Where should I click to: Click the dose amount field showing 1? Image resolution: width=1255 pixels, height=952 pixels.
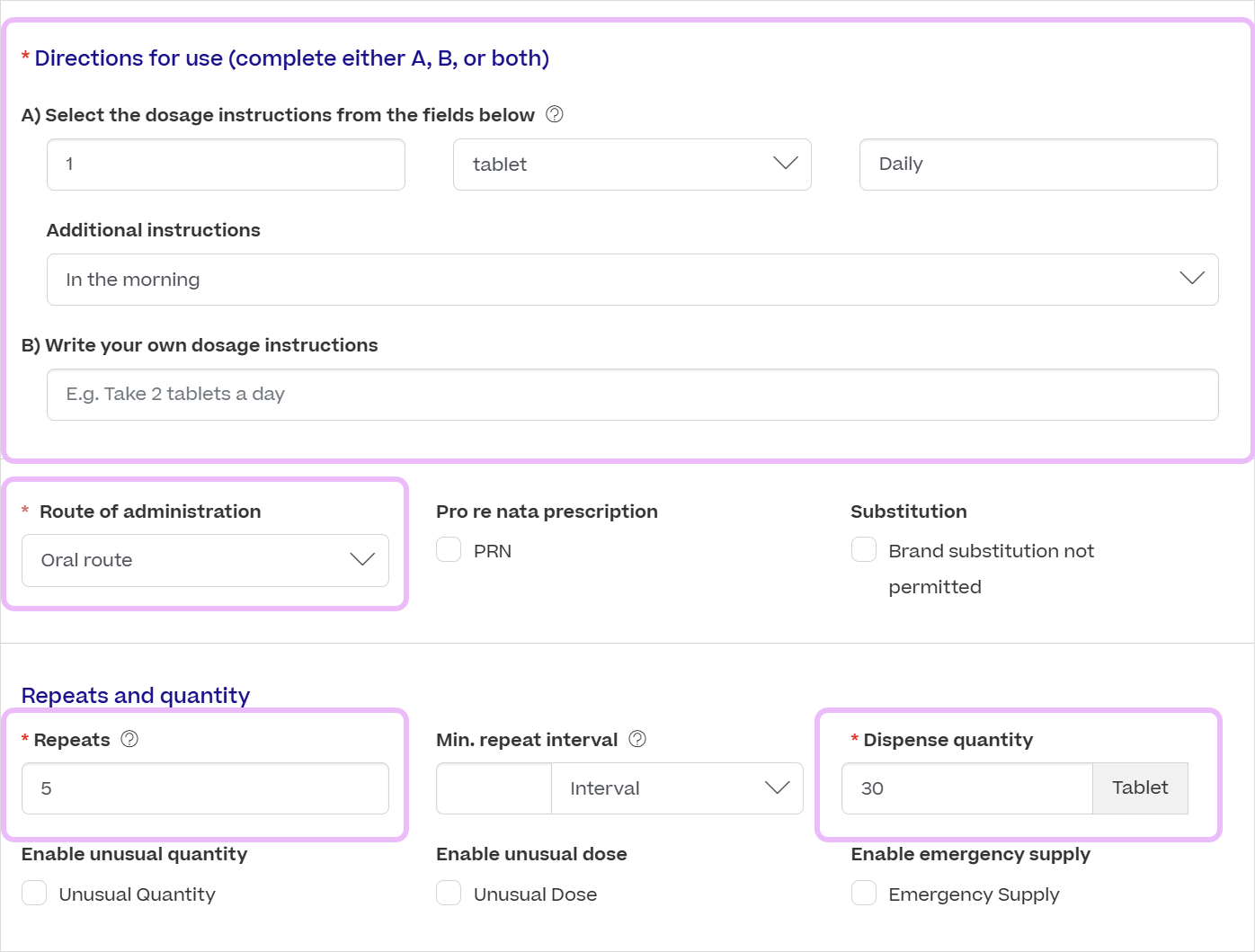point(226,165)
